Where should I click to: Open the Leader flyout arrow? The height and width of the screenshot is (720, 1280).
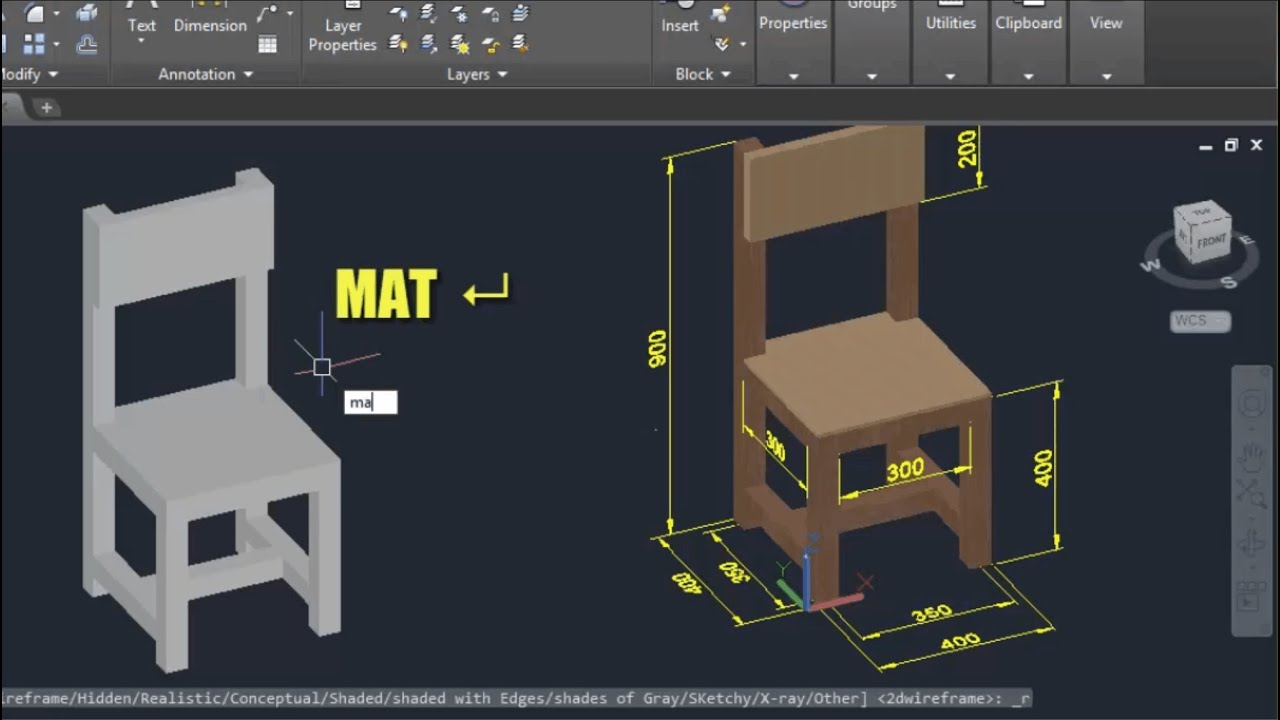tap(290, 14)
